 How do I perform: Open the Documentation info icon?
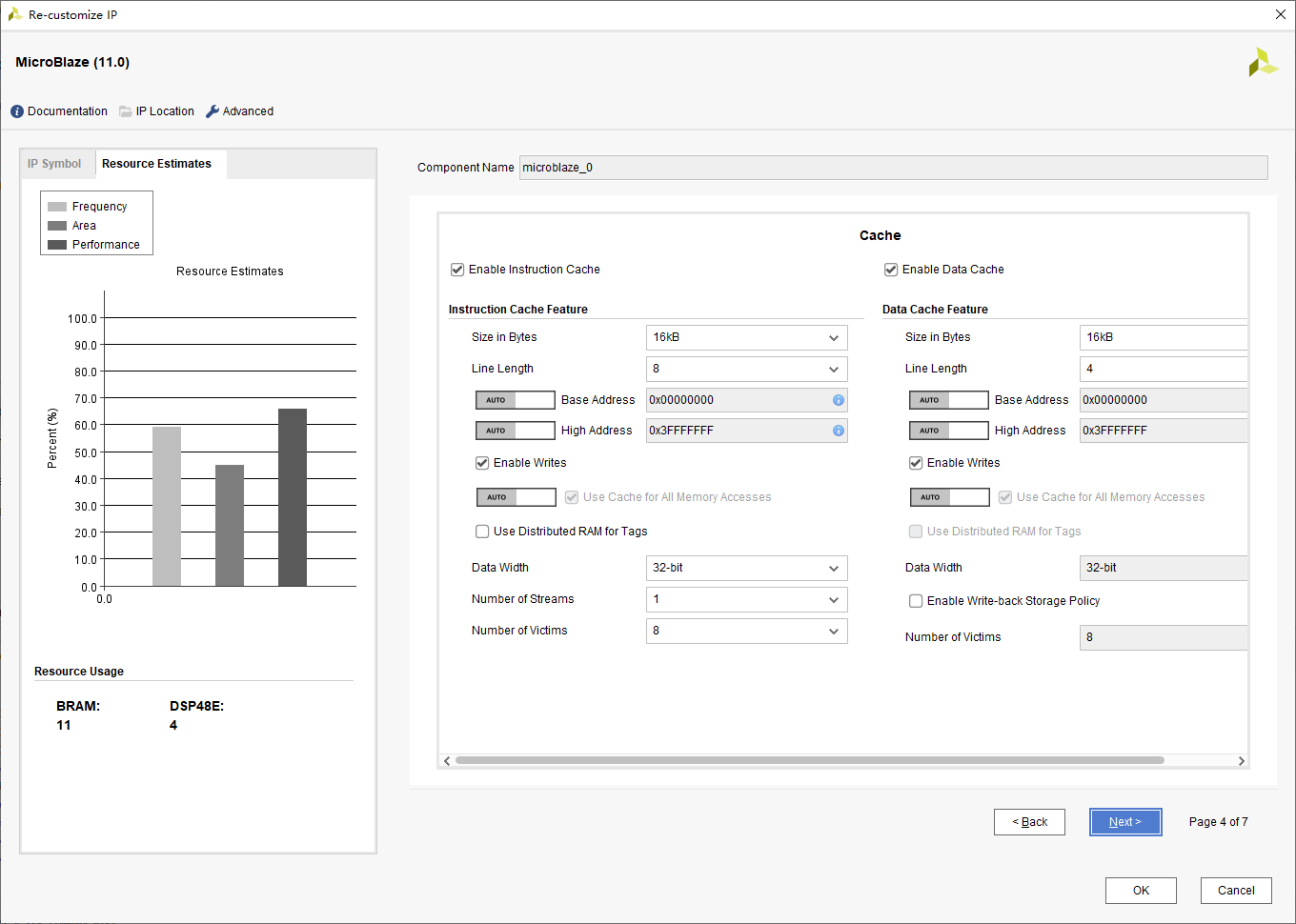pyautogui.click(x=17, y=111)
